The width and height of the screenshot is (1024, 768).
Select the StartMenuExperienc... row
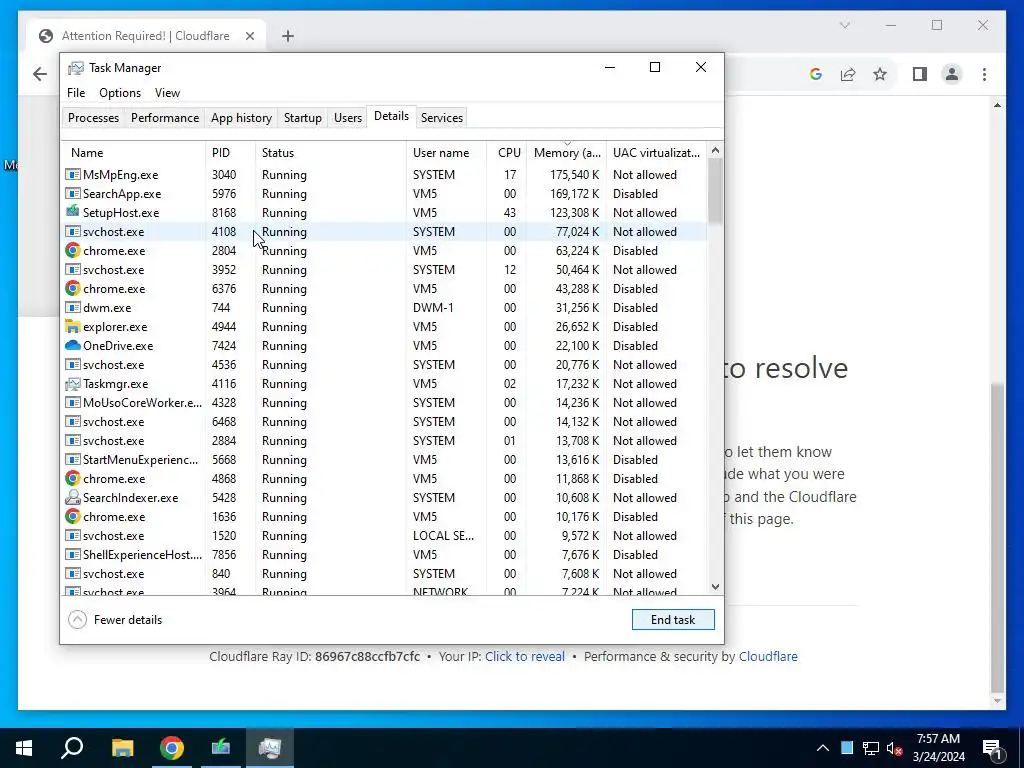click(x=385, y=459)
